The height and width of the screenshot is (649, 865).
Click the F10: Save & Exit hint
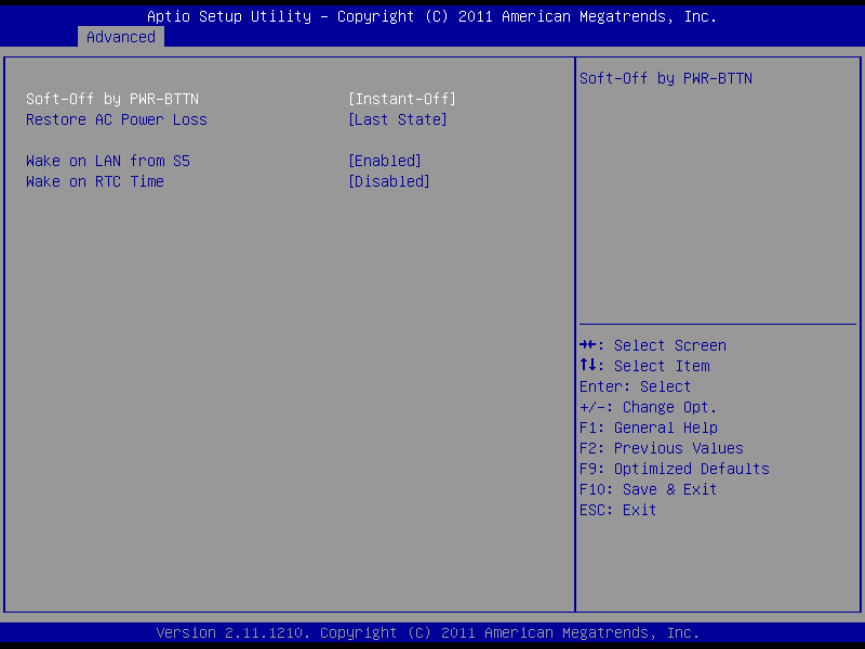[648, 490]
